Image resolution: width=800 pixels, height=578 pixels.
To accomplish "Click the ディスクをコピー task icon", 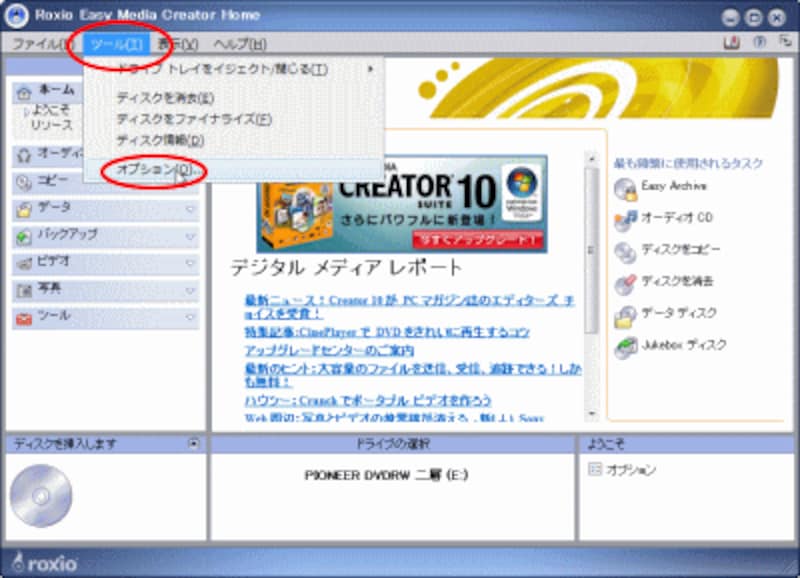I will tap(625, 252).
